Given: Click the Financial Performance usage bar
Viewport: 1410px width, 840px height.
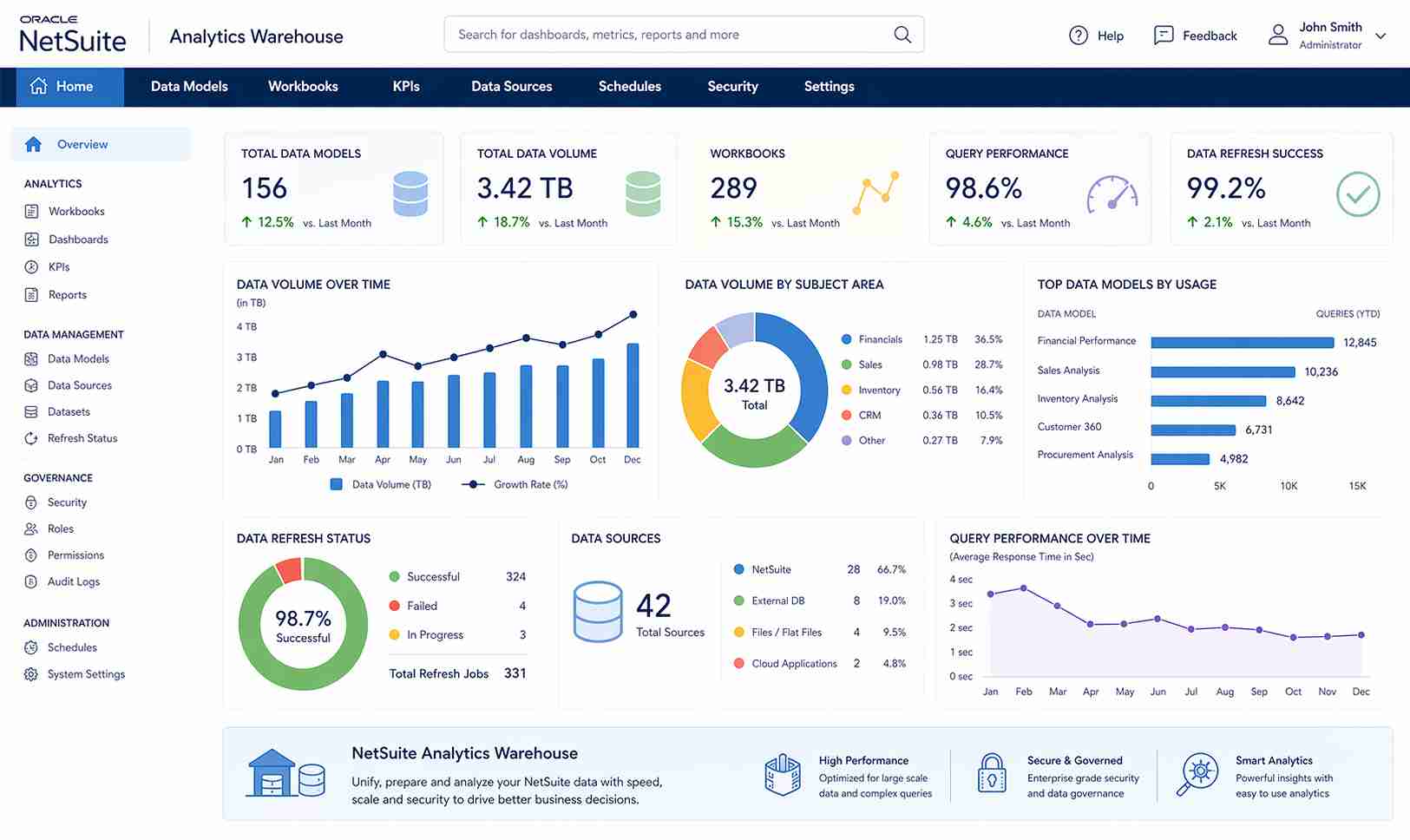Looking at the screenshot, I should click(1243, 343).
